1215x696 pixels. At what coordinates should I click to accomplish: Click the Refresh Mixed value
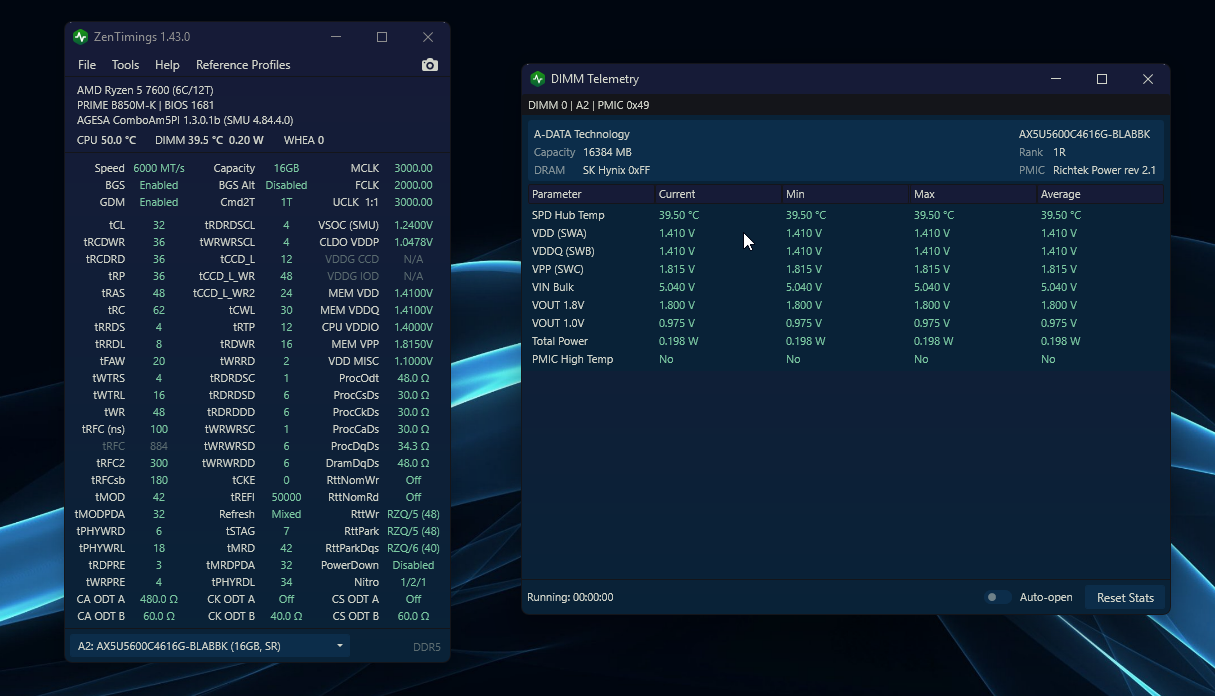(286, 514)
